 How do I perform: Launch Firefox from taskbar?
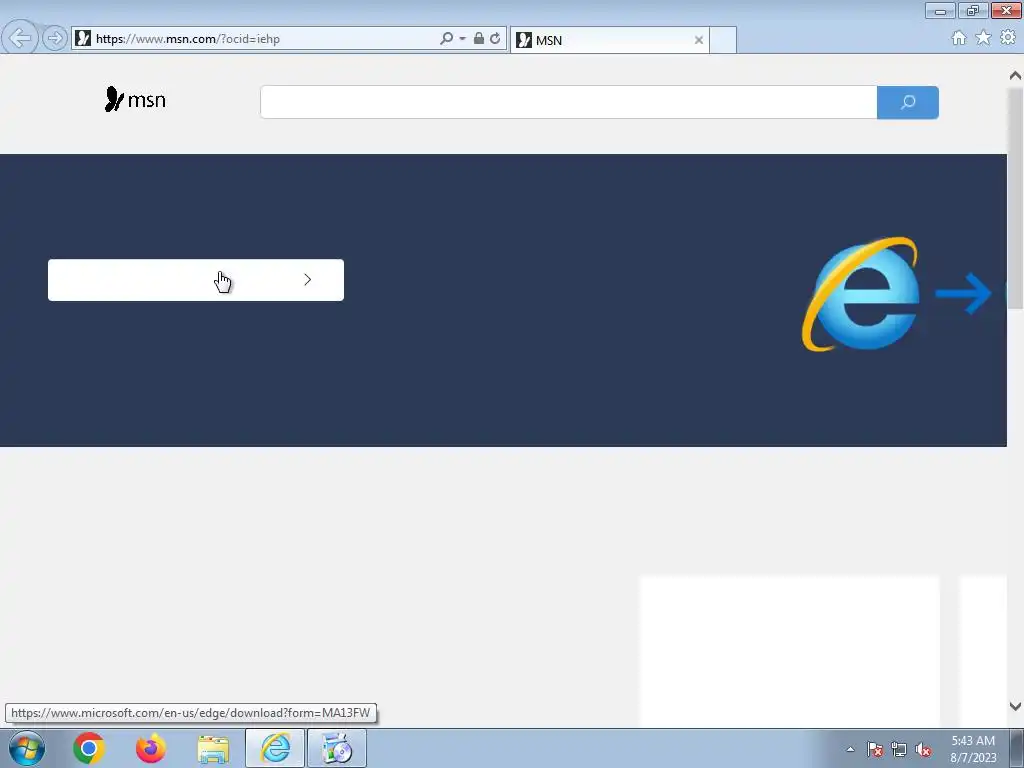coord(151,748)
